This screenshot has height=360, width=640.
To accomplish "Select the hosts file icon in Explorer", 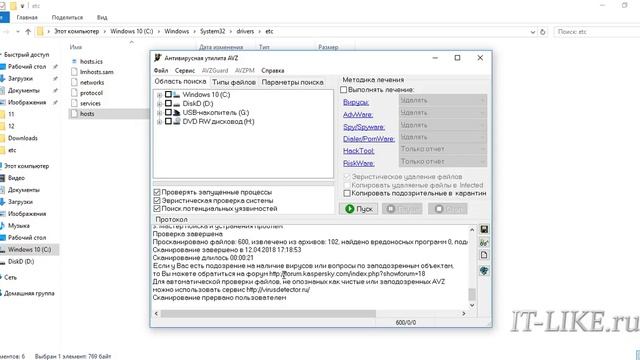I will tap(74, 114).
